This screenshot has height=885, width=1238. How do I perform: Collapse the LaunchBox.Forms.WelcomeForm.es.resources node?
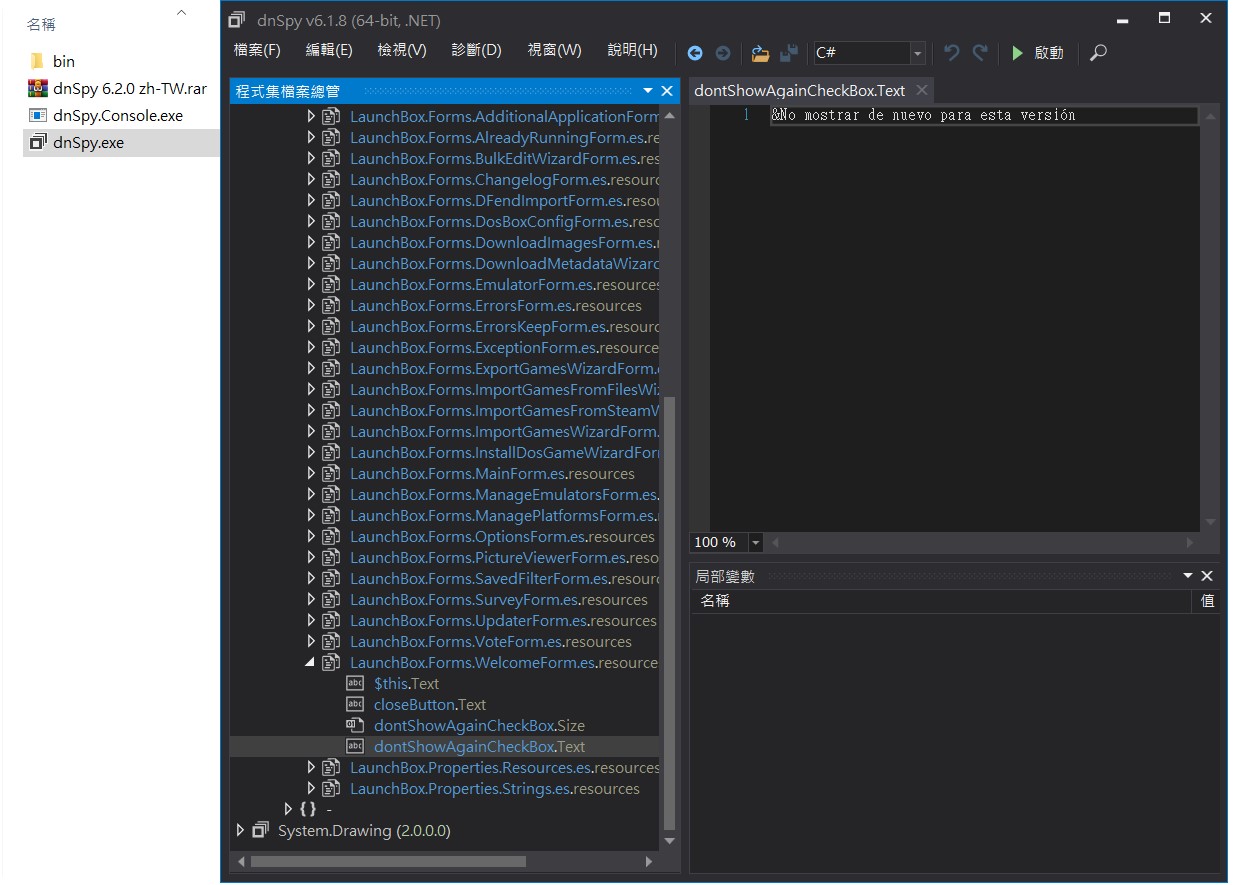point(310,662)
